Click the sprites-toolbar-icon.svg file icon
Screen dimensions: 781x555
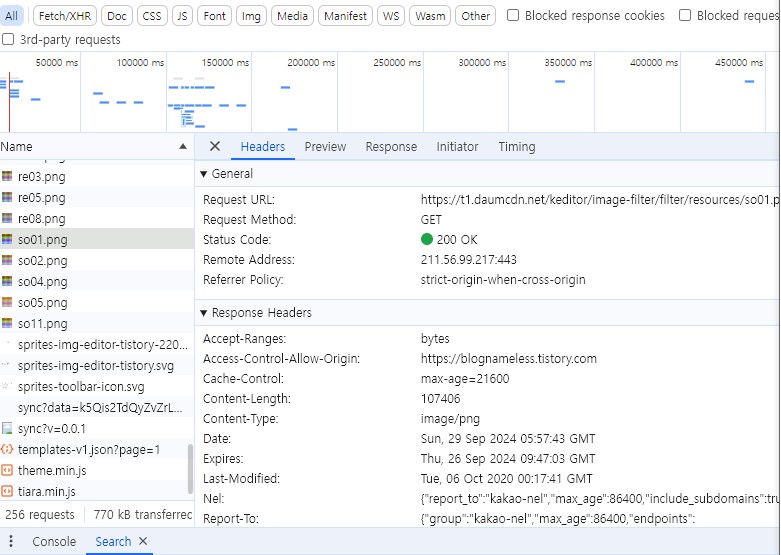[x=6, y=386]
